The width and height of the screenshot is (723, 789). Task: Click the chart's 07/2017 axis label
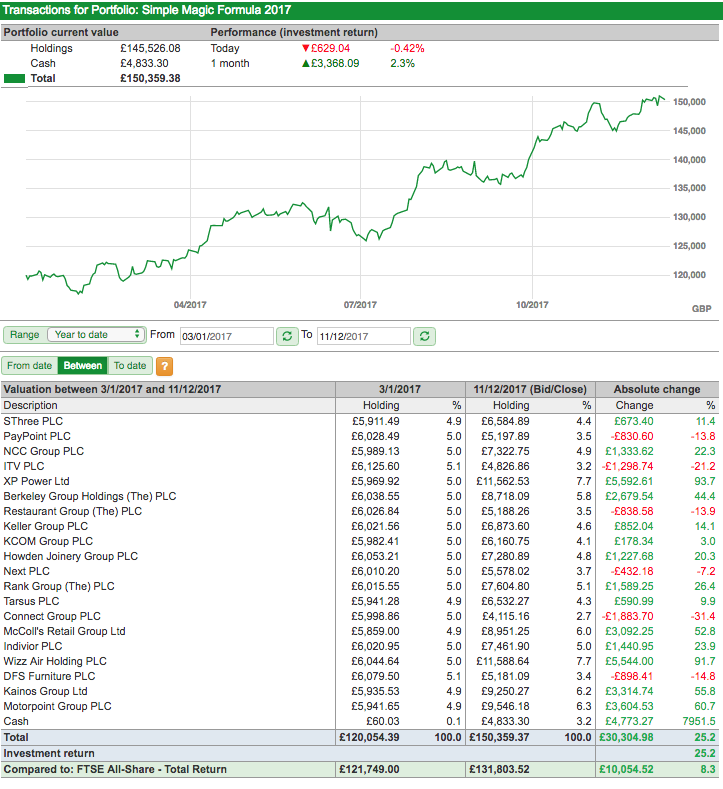pyautogui.click(x=360, y=305)
